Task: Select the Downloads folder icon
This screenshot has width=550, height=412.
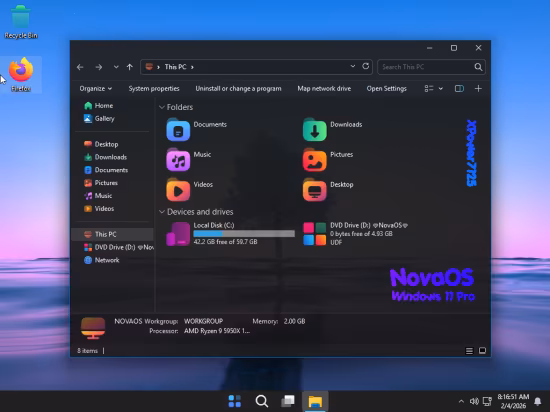Action: pos(315,130)
